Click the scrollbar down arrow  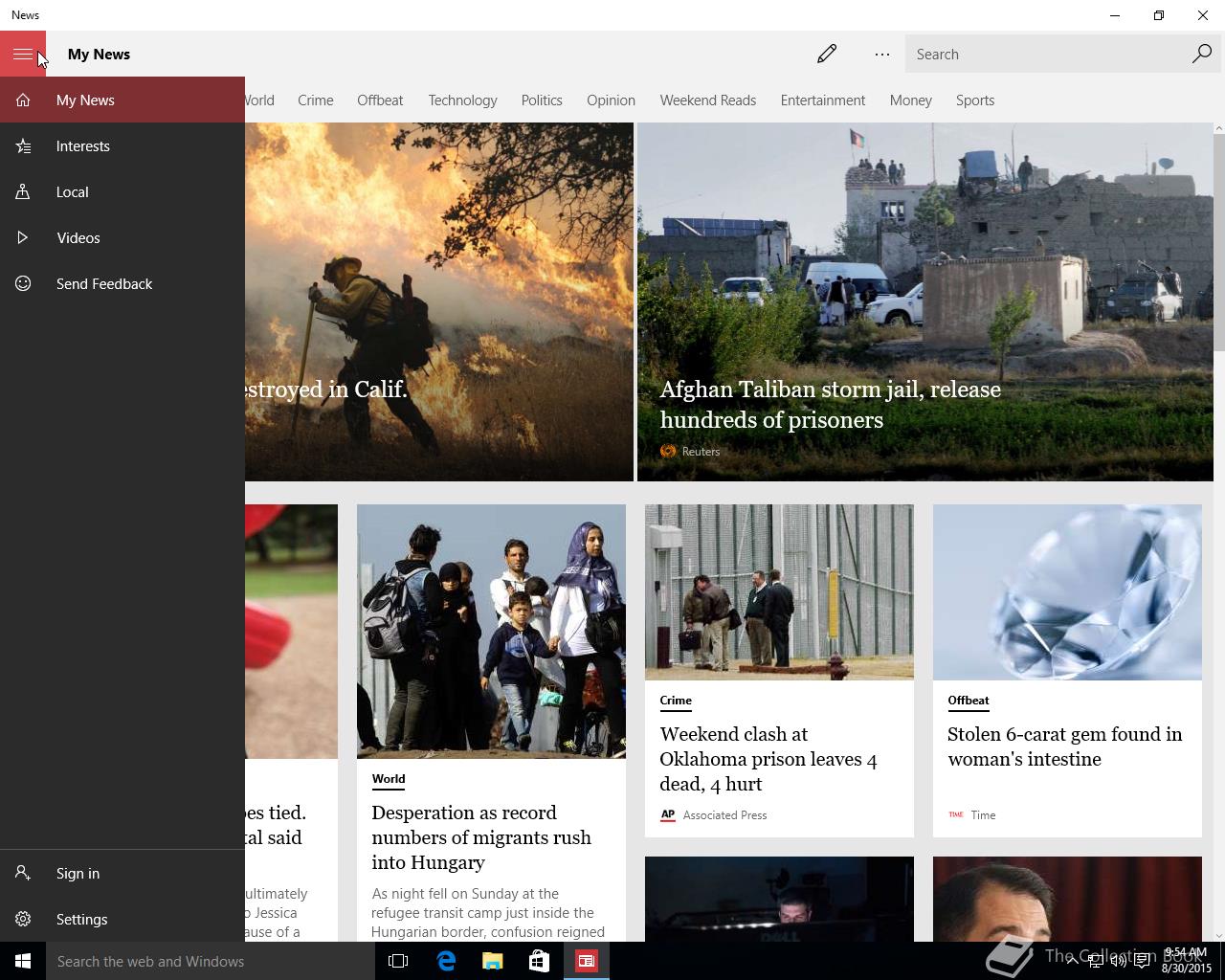[1218, 935]
